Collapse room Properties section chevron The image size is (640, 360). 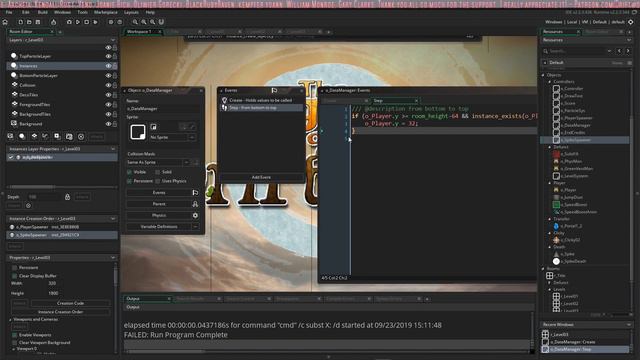[x=113, y=258]
